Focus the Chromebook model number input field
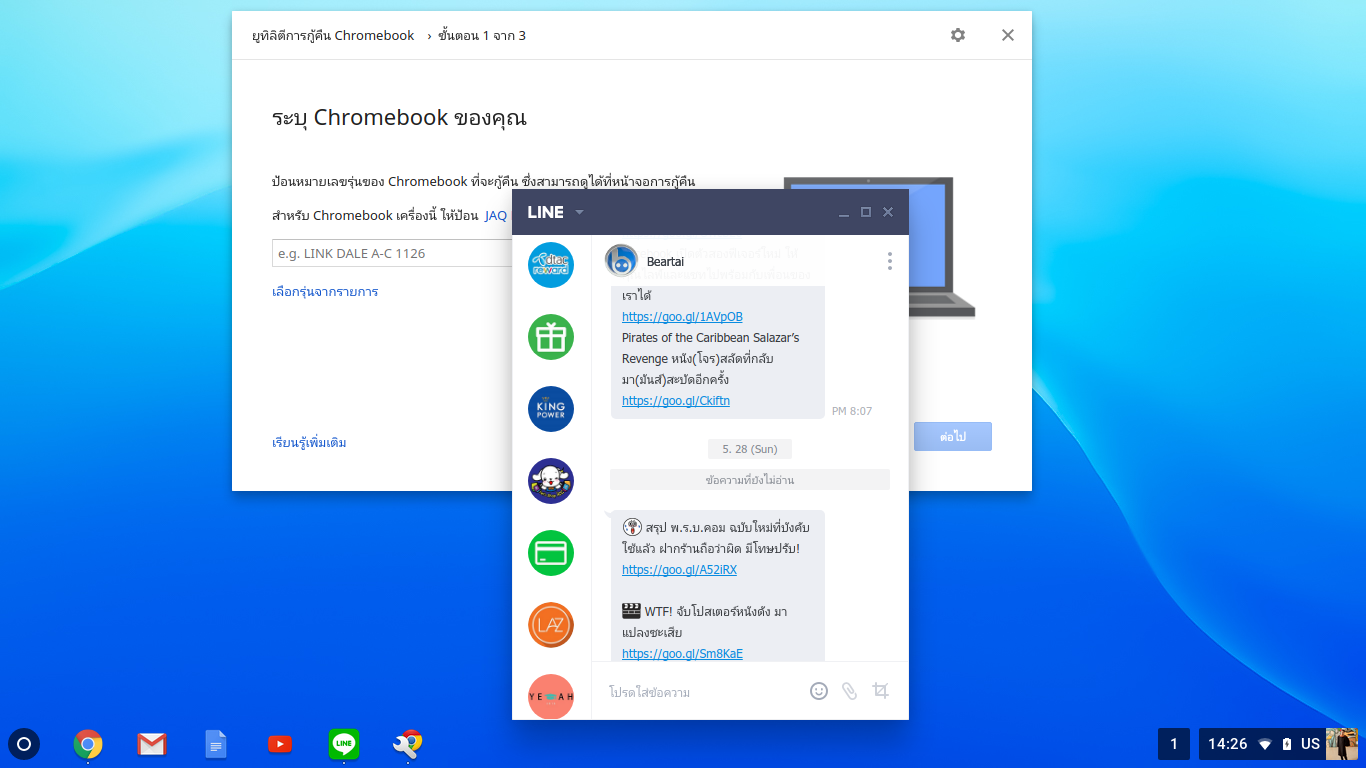 (x=392, y=253)
